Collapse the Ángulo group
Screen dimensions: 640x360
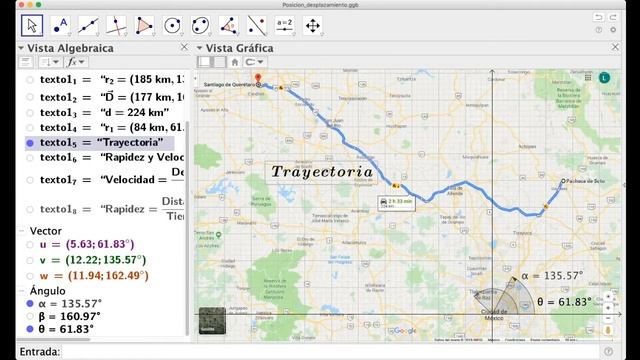pos(22,291)
